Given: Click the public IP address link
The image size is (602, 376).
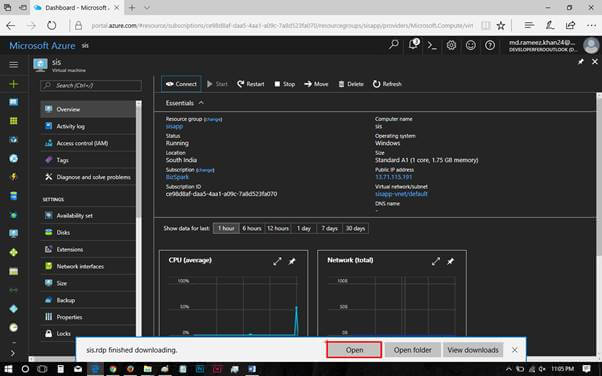Looking at the screenshot, I should coord(394,177).
